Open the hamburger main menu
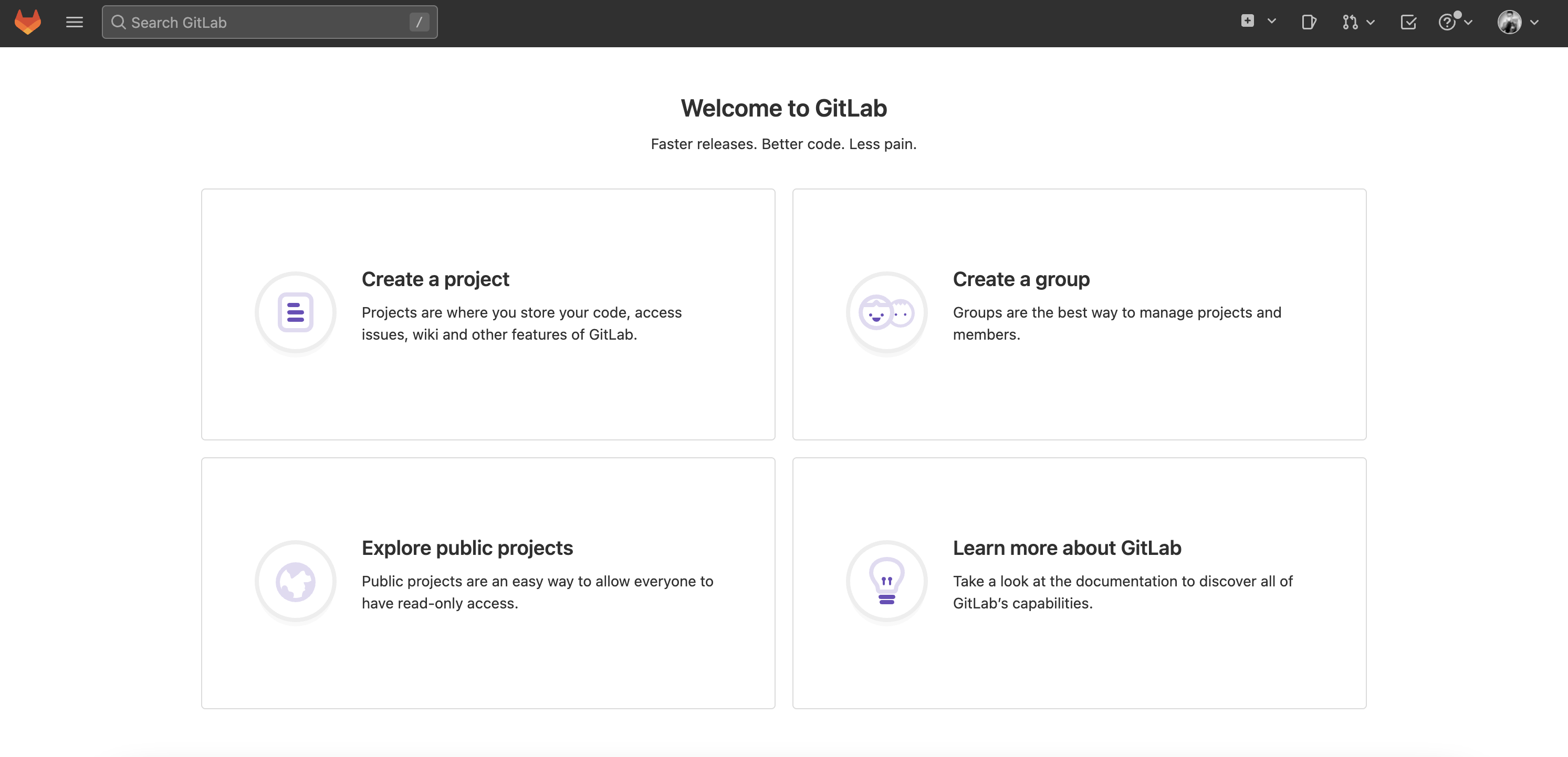The height and width of the screenshot is (757, 1568). [x=74, y=23]
